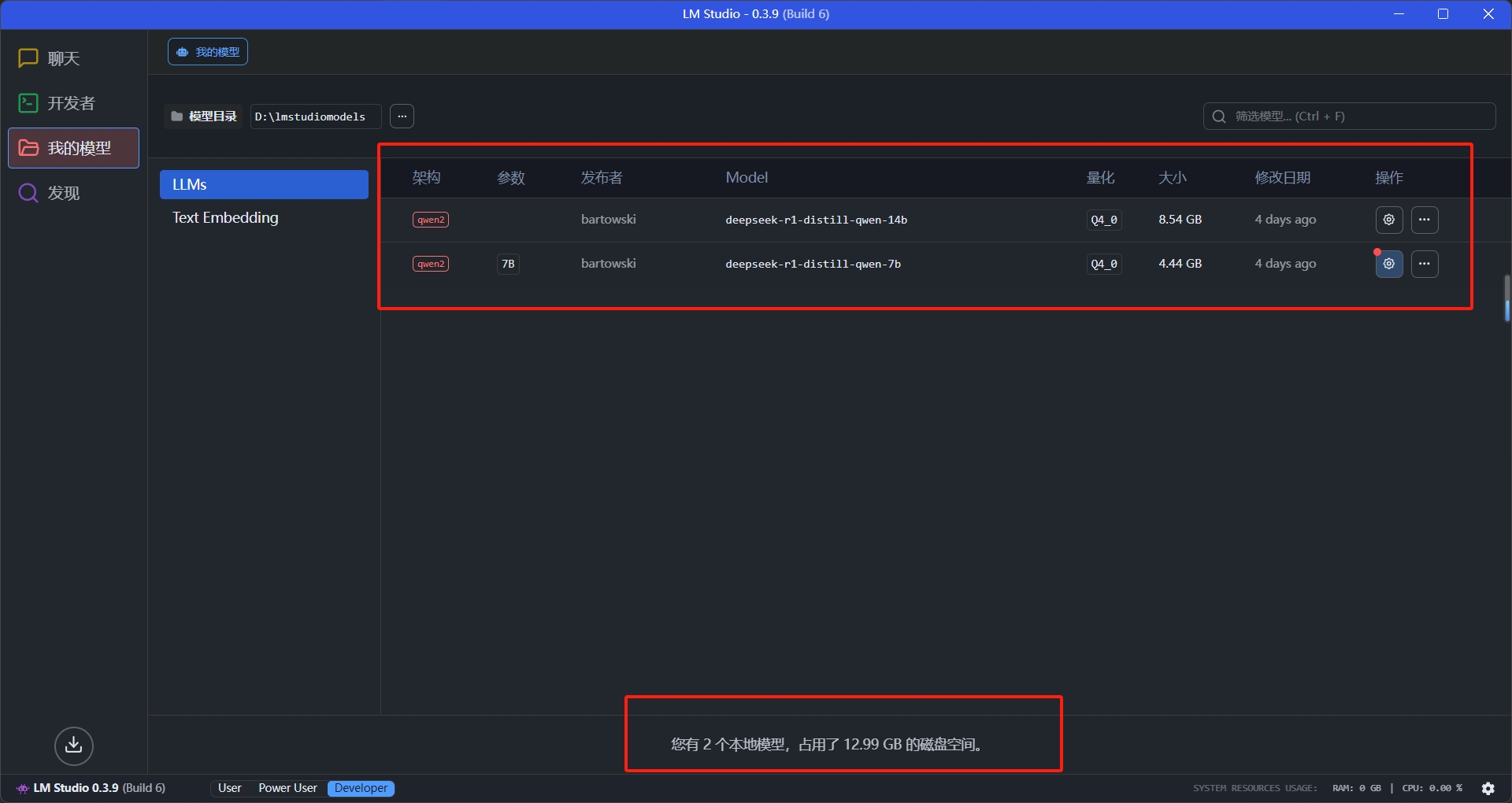
Task: Minimize the LM Studio window
Action: [x=1399, y=14]
